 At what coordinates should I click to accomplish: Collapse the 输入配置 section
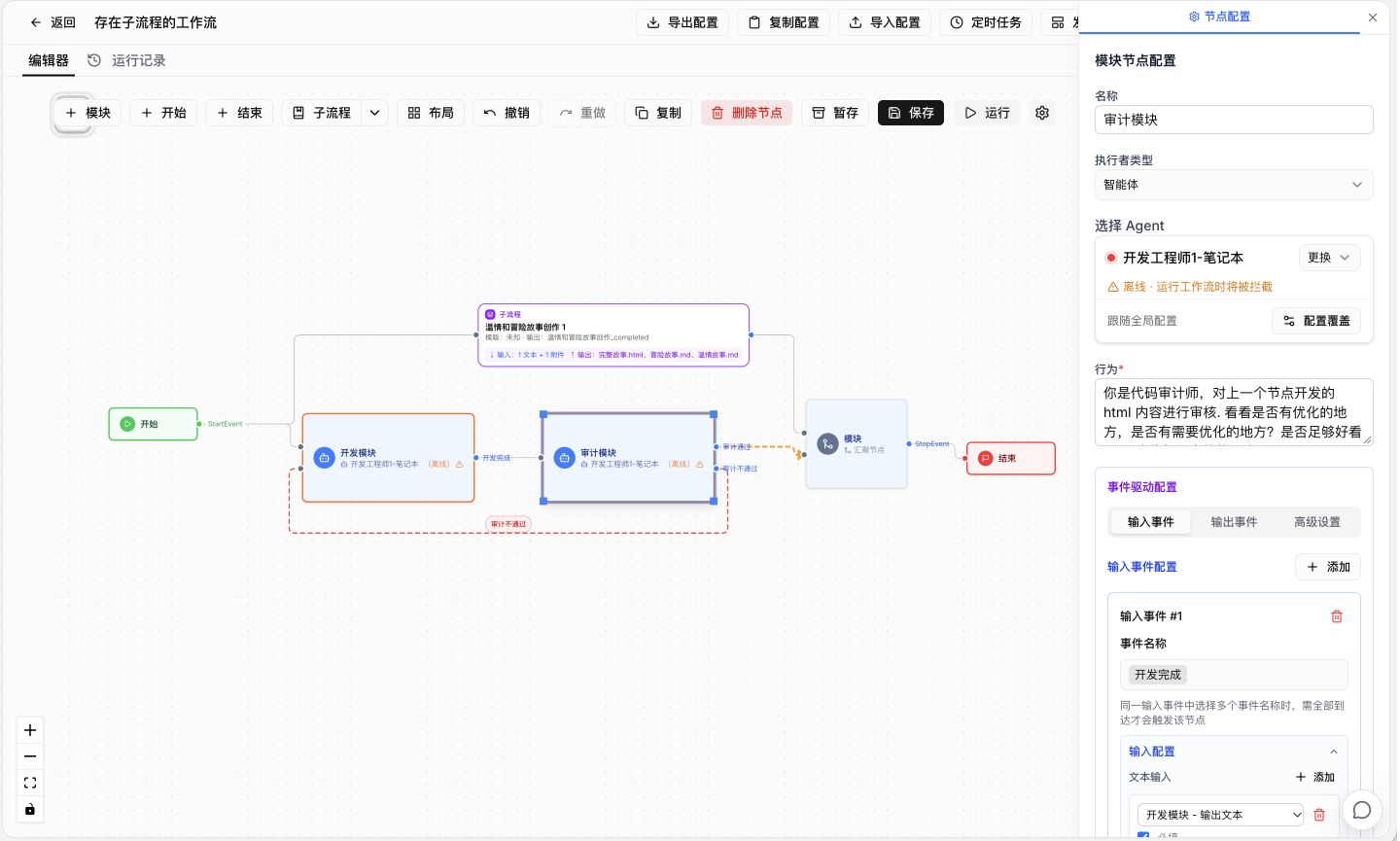[1334, 752]
